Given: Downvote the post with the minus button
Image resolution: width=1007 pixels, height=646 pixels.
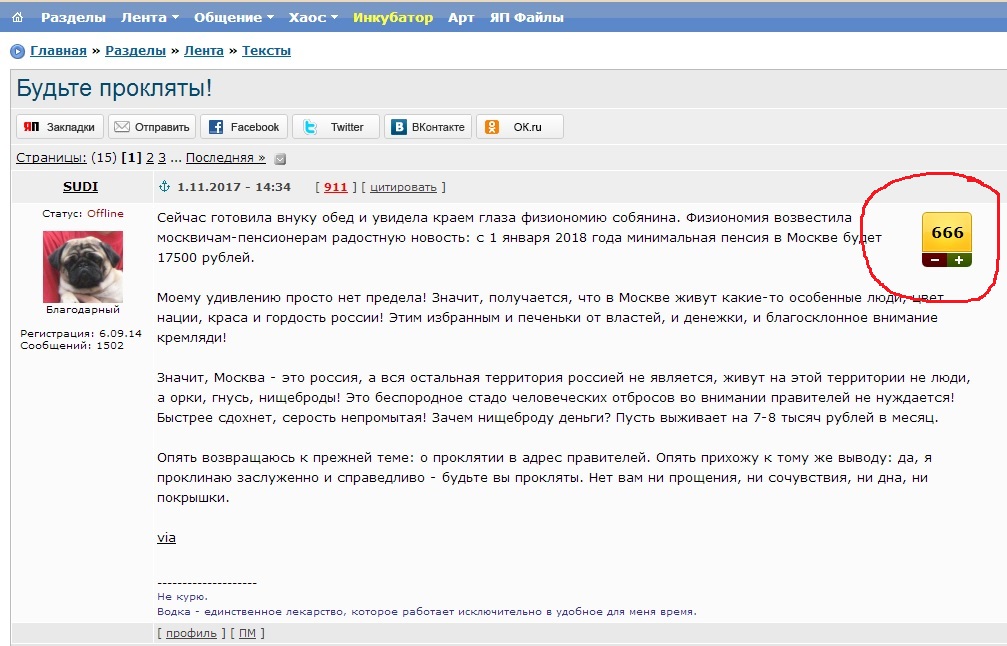Looking at the screenshot, I should click(x=934, y=260).
